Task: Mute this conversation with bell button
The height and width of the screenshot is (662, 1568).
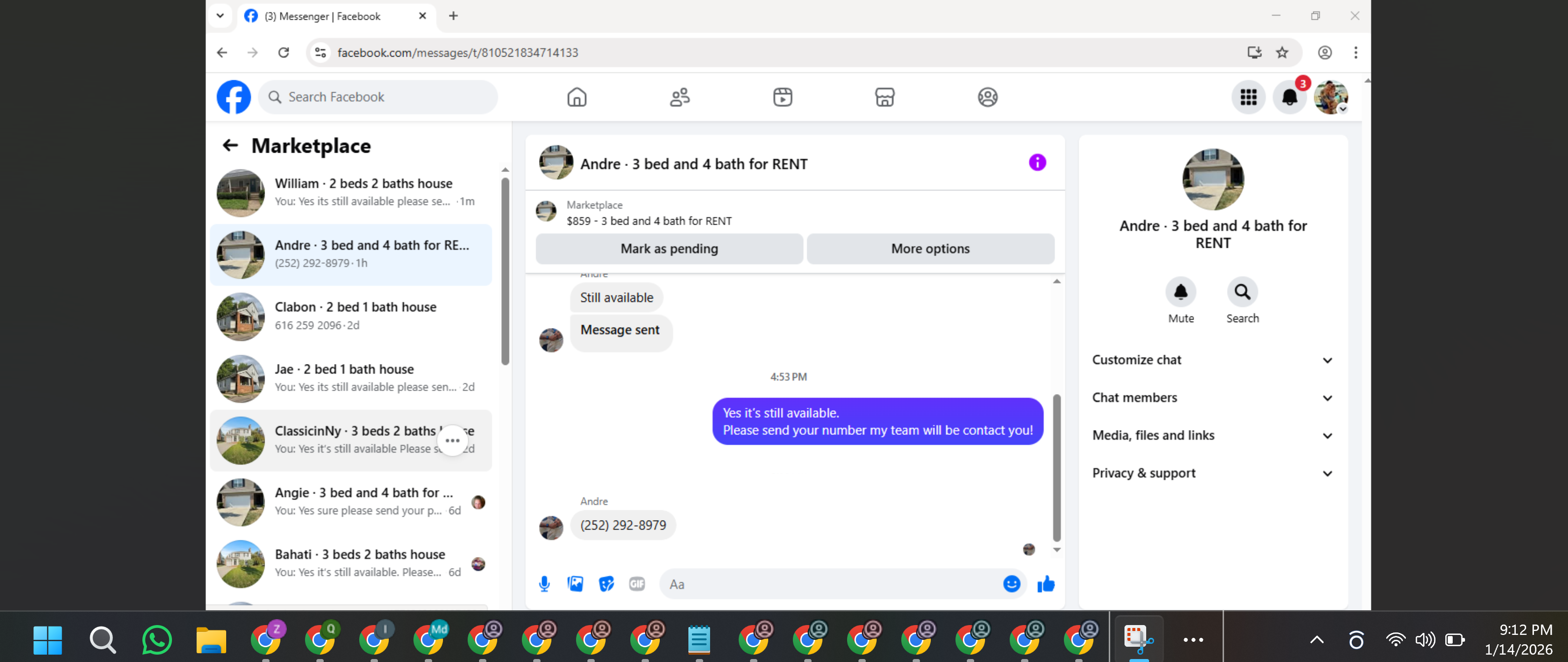Action: 1180,293
